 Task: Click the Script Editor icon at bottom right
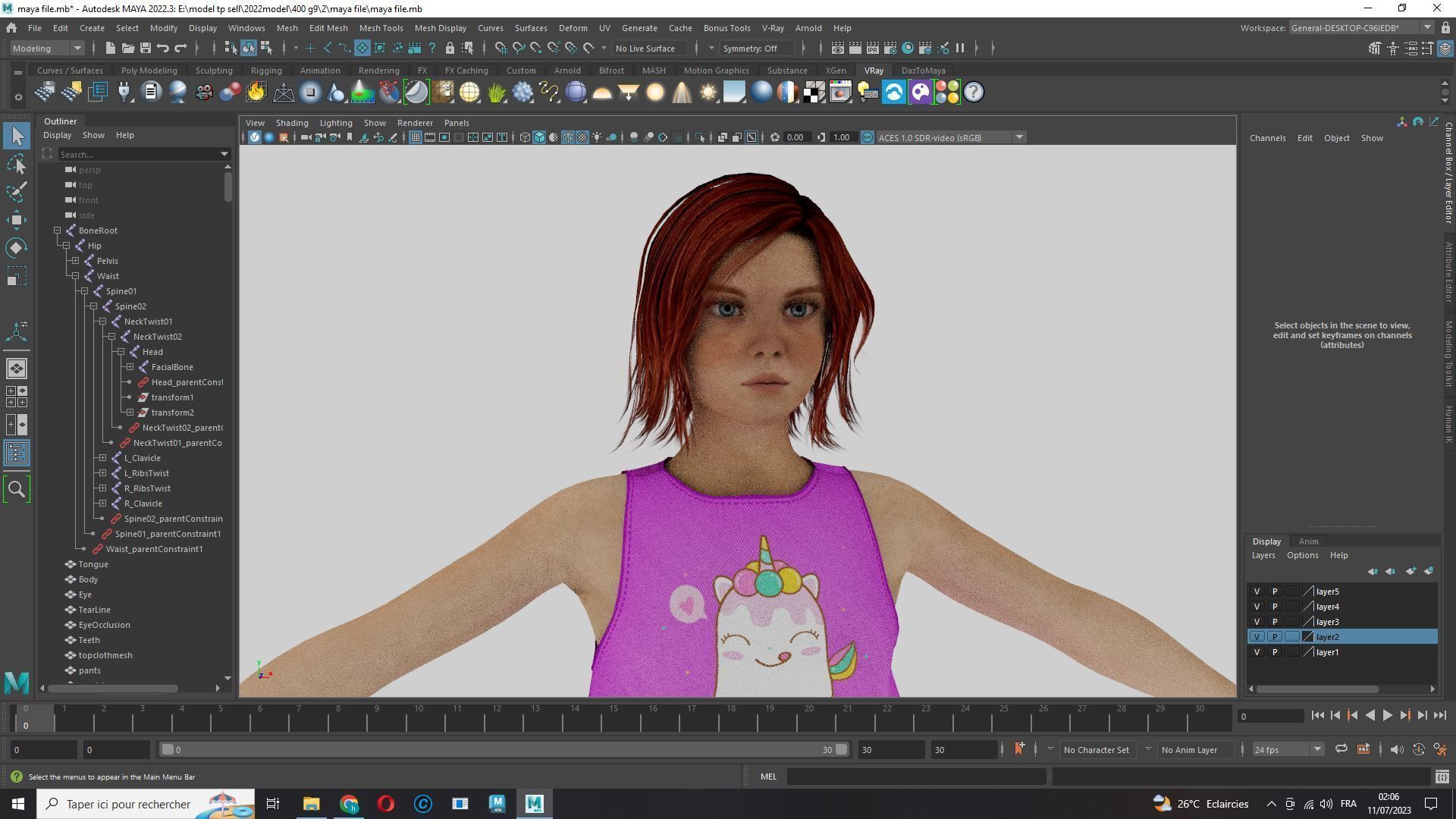coord(1442,777)
